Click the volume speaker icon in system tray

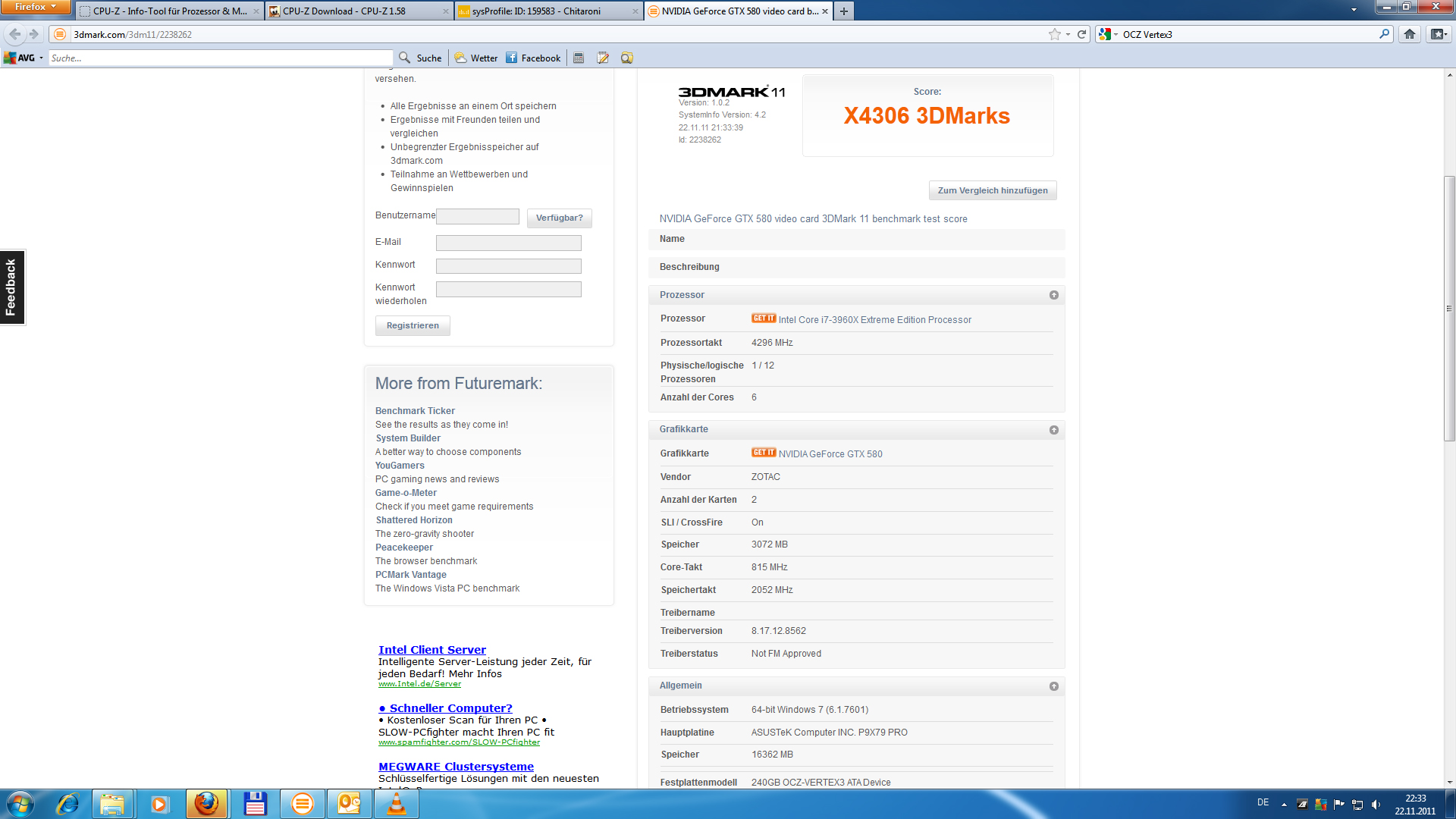1376,805
